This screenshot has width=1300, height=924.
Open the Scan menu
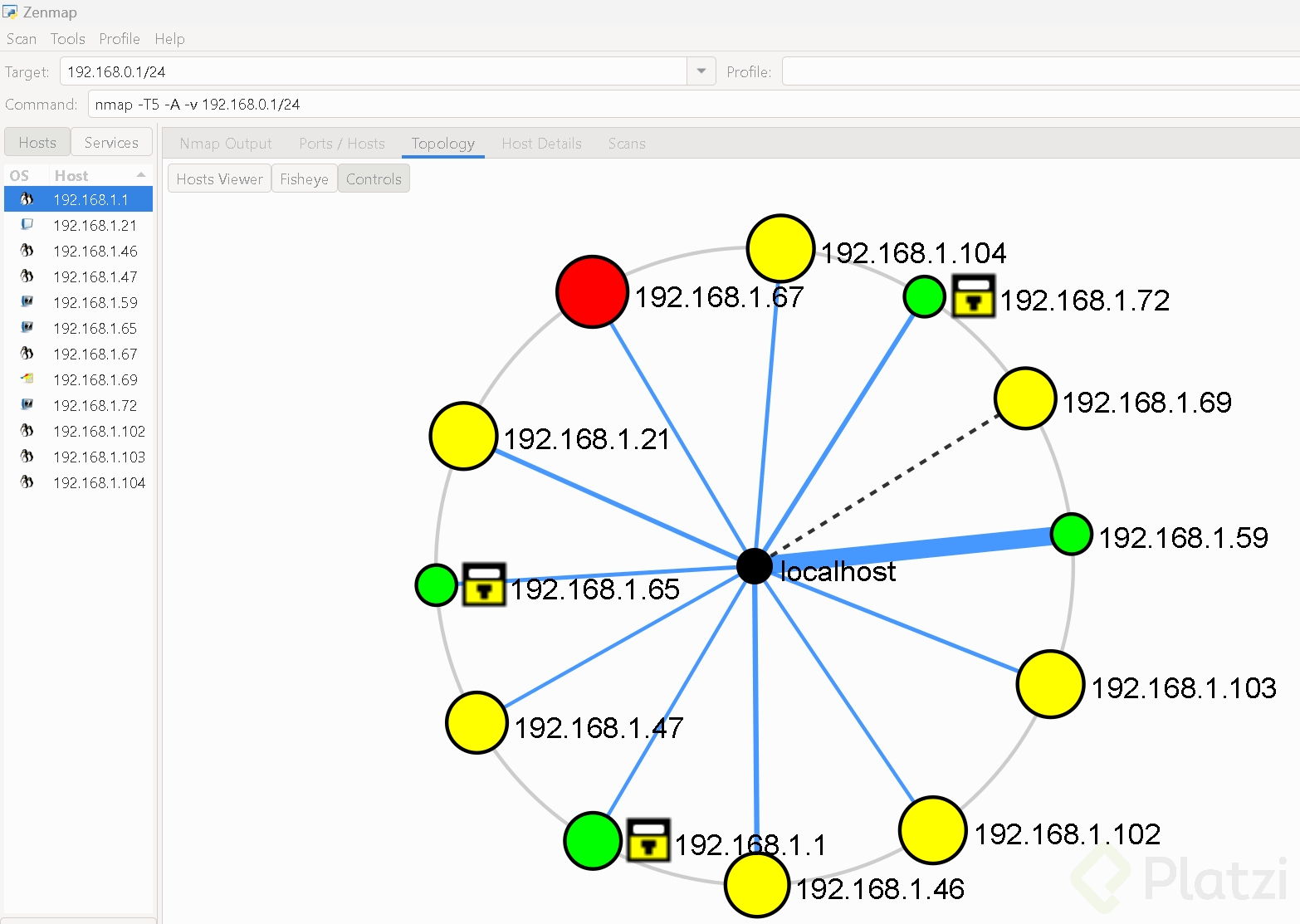[22, 39]
